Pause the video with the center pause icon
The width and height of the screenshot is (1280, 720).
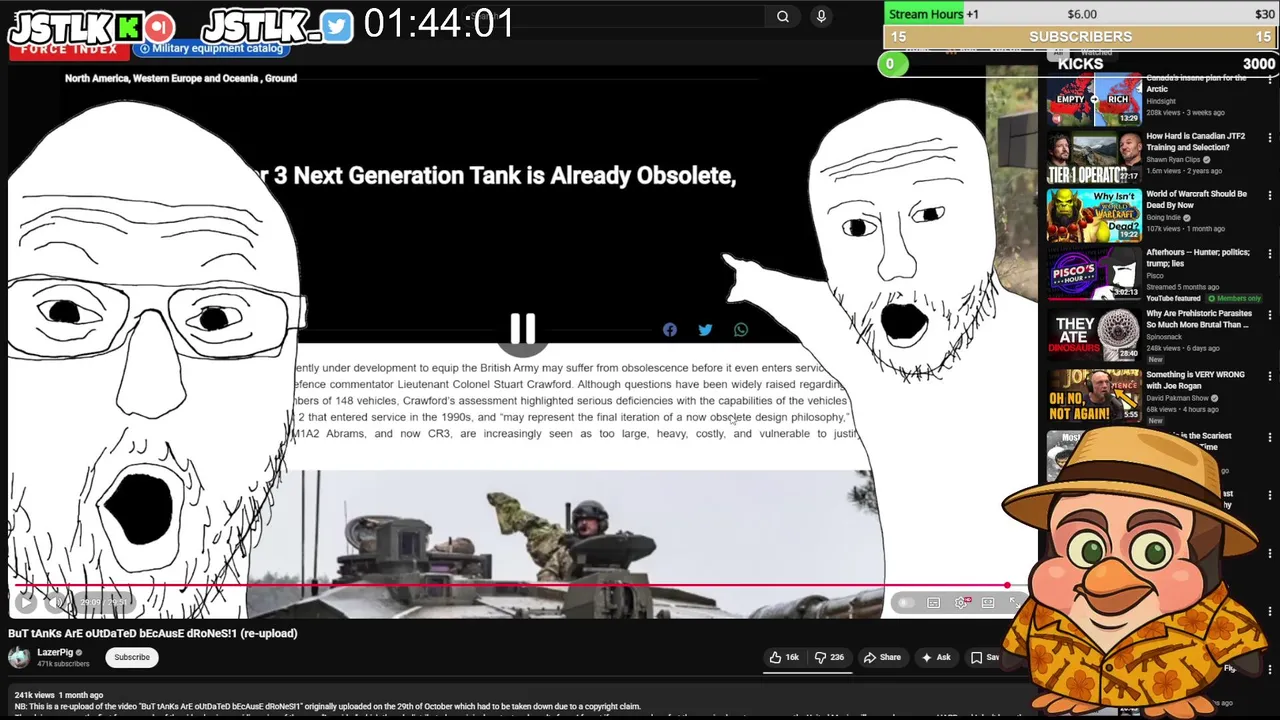tap(522, 328)
